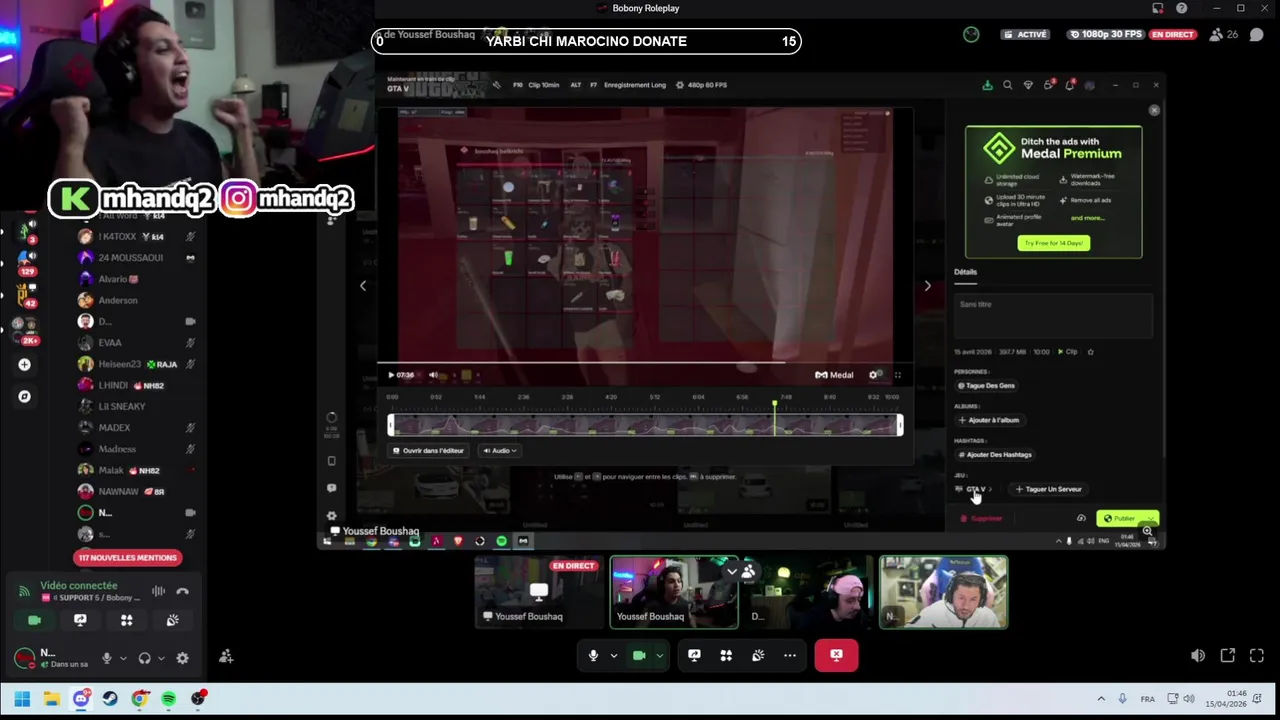Enter fullscreen mode for the stream
The height and width of the screenshot is (720, 1280).
coord(1257,656)
